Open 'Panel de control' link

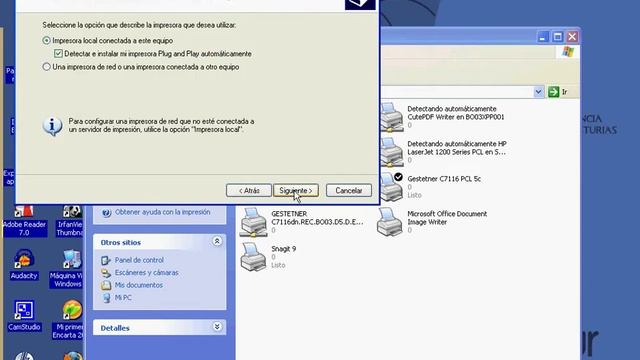tap(139, 260)
